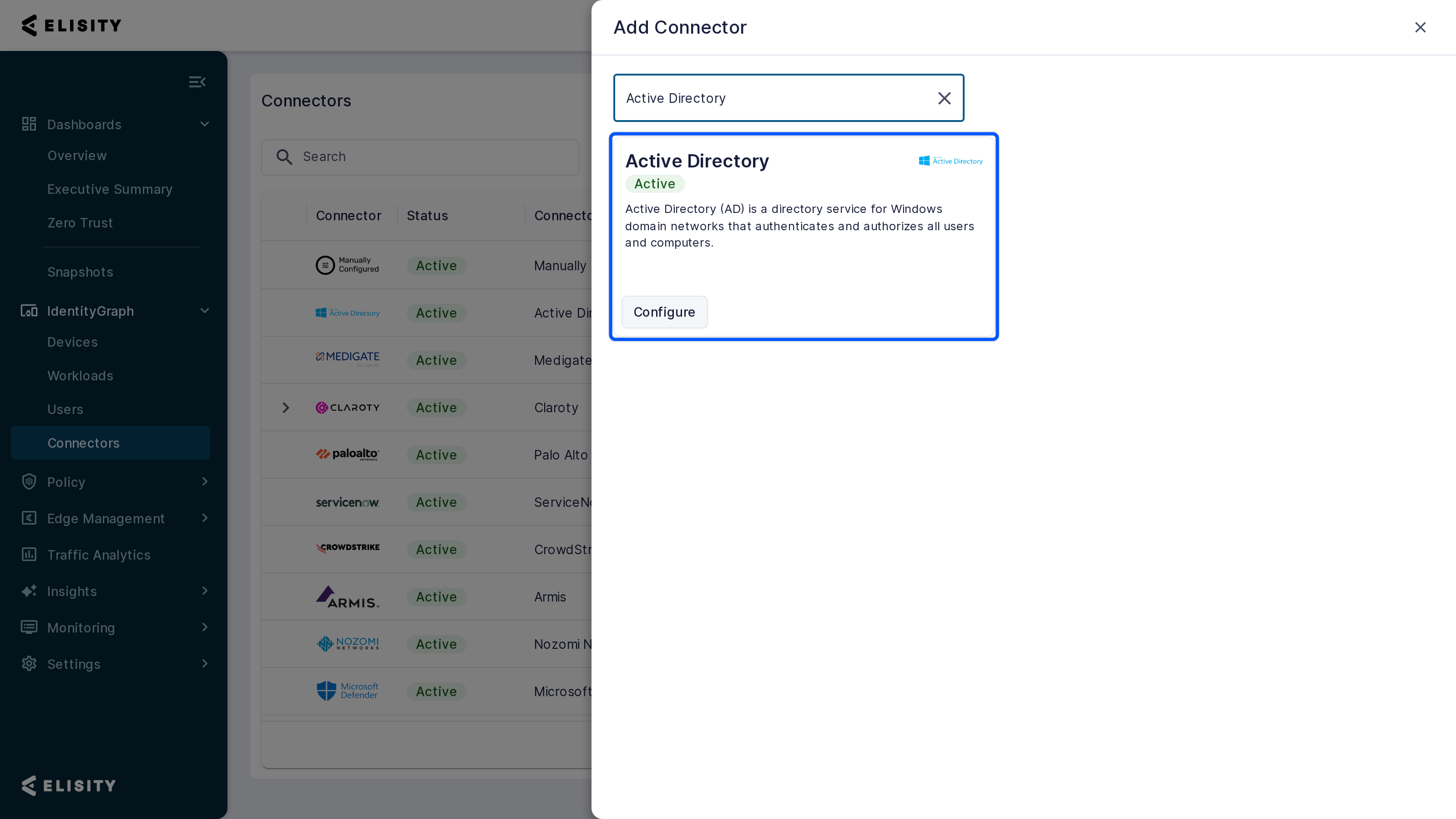Click the Traffic Analytics chart icon
The width and height of the screenshot is (1456, 819).
point(29,555)
